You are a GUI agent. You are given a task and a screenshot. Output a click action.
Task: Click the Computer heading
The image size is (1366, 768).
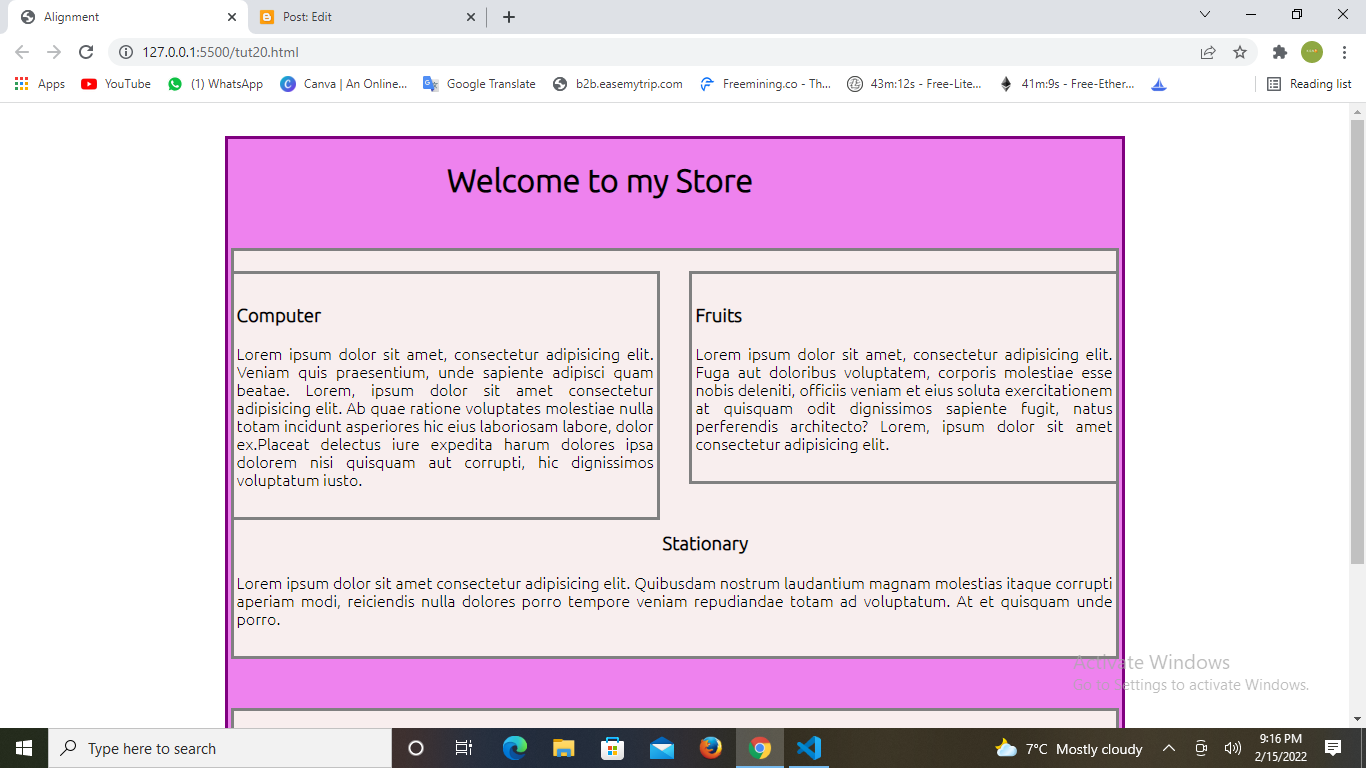(x=279, y=316)
